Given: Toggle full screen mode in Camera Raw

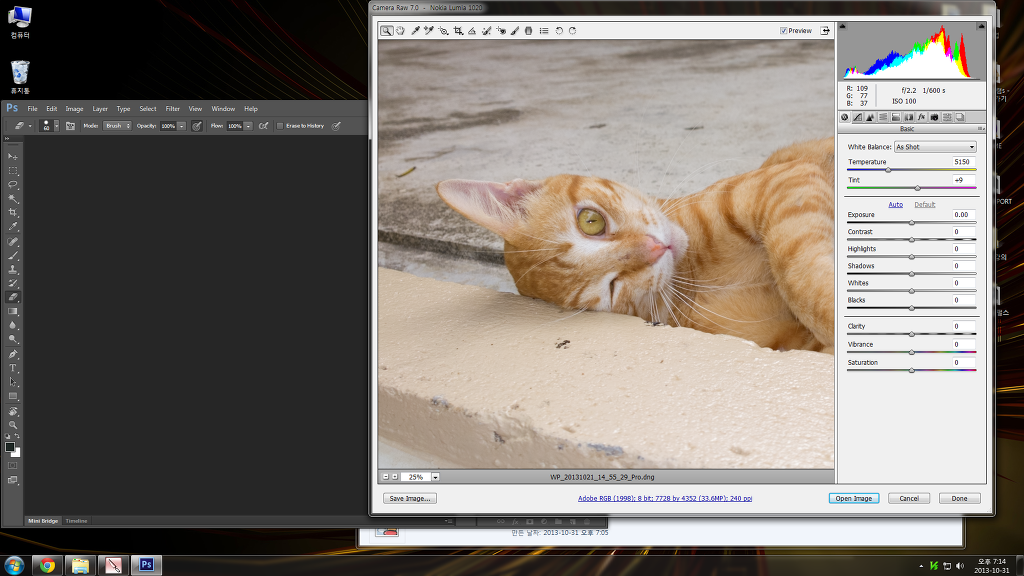Looking at the screenshot, I should (825, 31).
